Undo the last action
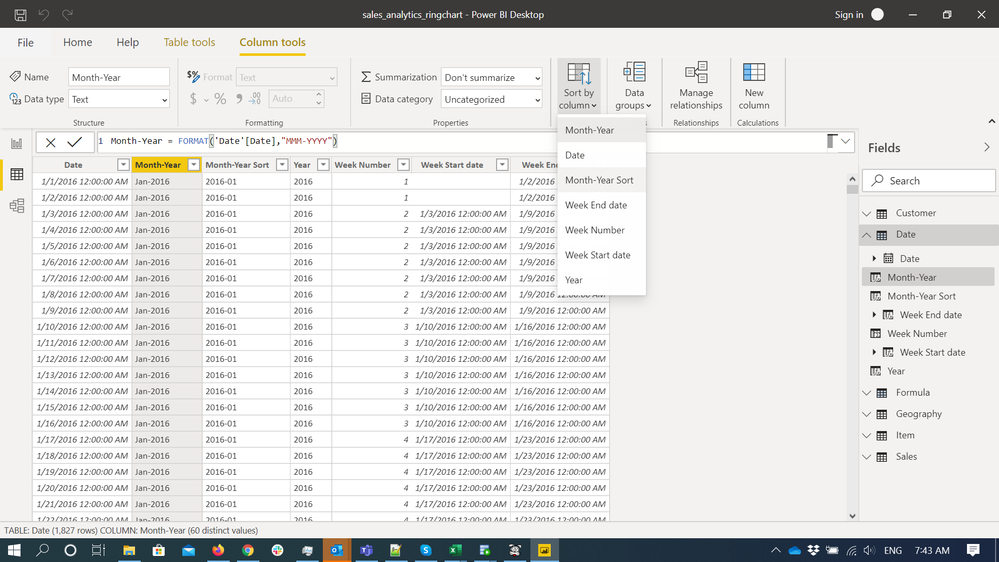Viewport: 999px width, 562px height. tap(43, 15)
